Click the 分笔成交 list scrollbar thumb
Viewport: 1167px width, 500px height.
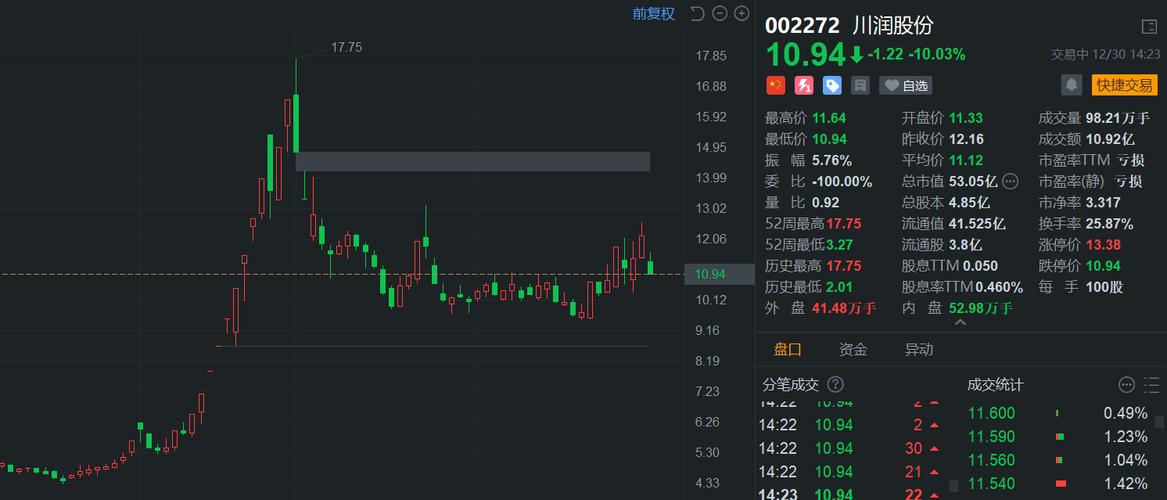pos(954,487)
